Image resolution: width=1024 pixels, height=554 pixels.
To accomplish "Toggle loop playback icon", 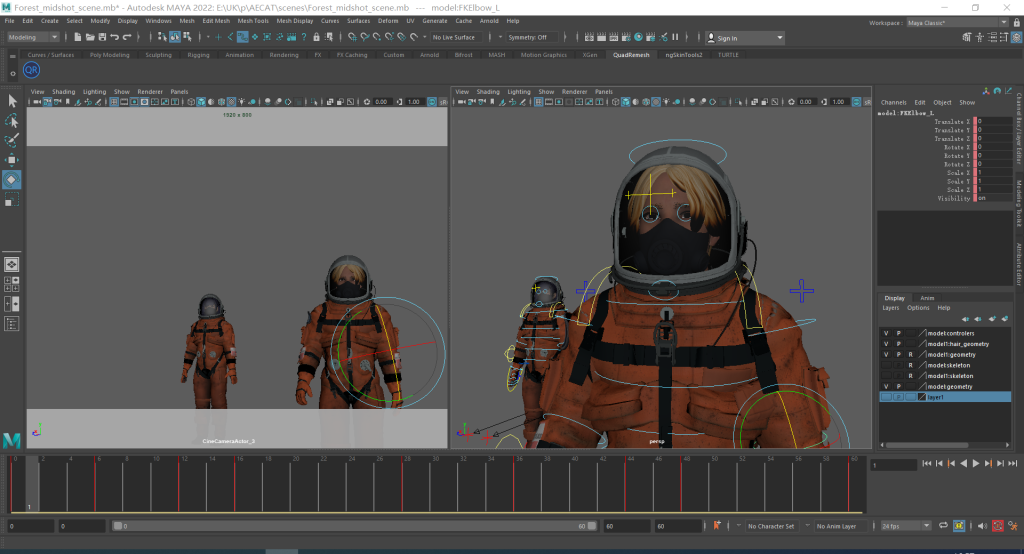I will point(943,526).
